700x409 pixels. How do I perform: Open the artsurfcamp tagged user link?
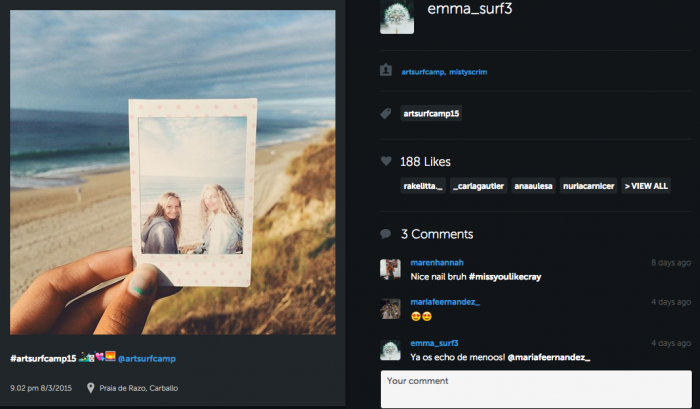coord(424,72)
